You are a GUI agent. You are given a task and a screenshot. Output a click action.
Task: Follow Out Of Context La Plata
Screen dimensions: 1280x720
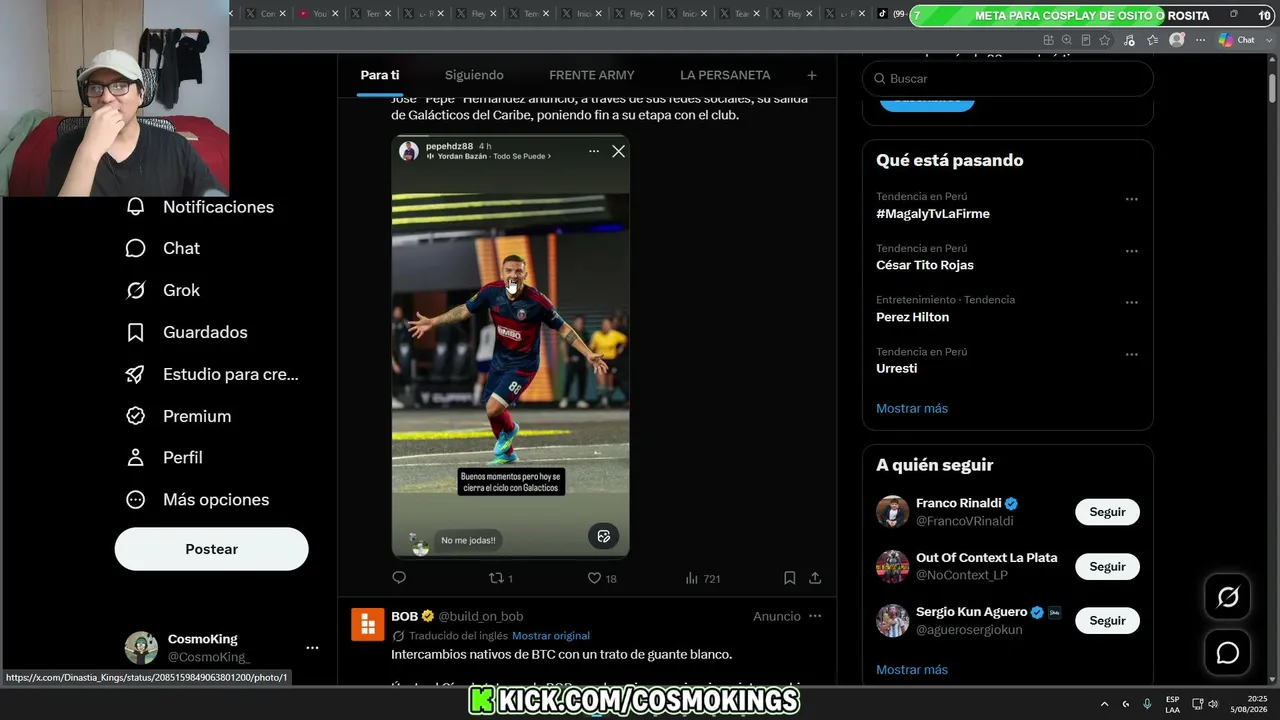(x=1107, y=567)
